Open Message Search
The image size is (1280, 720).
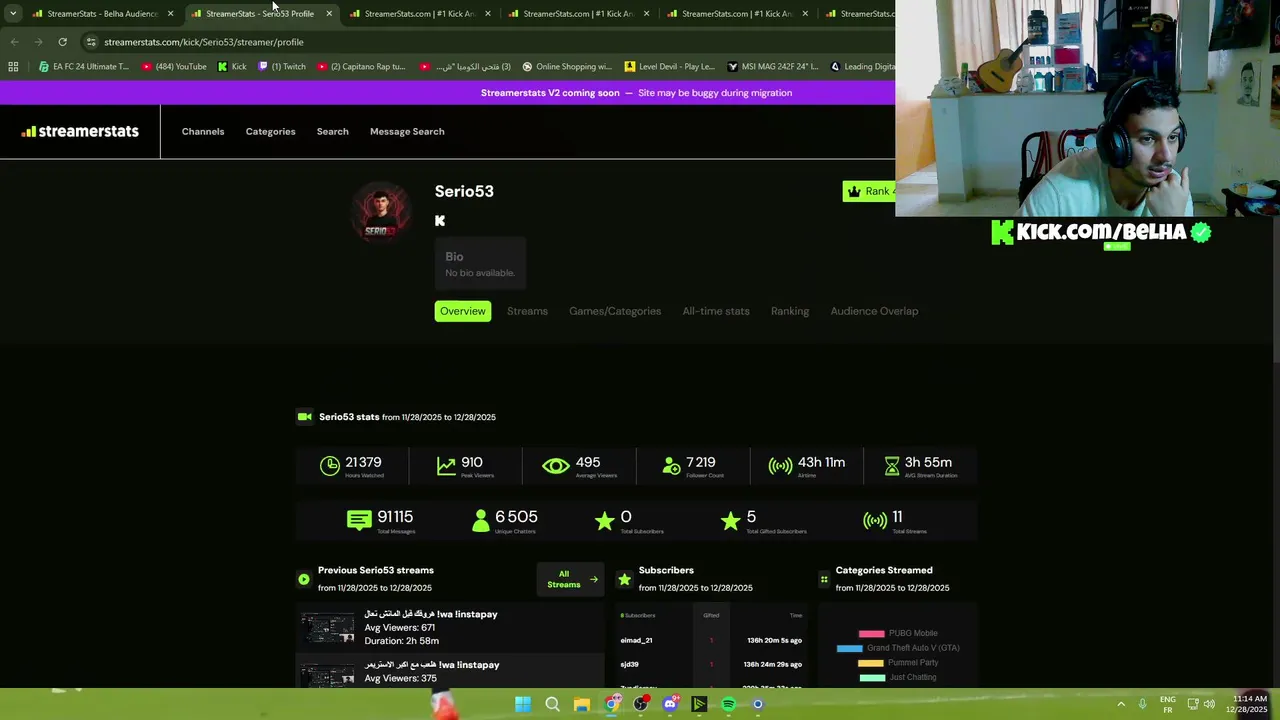[407, 131]
